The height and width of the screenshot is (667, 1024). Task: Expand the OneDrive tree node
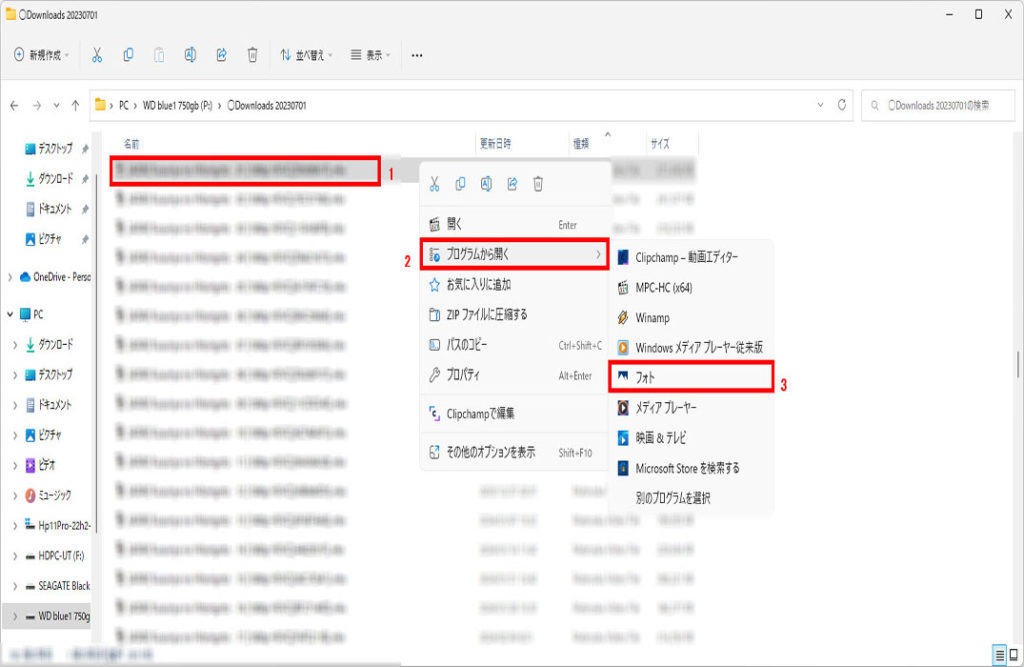click(11, 277)
